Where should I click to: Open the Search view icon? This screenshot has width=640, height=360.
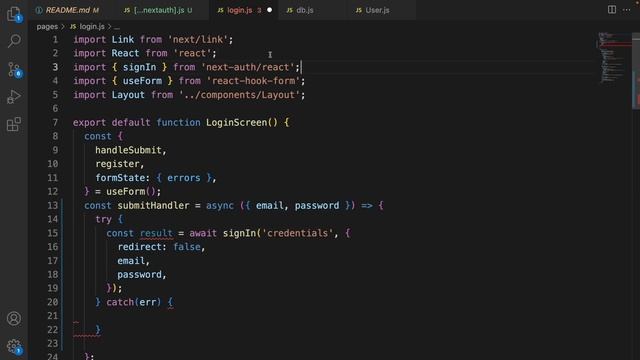[14, 41]
